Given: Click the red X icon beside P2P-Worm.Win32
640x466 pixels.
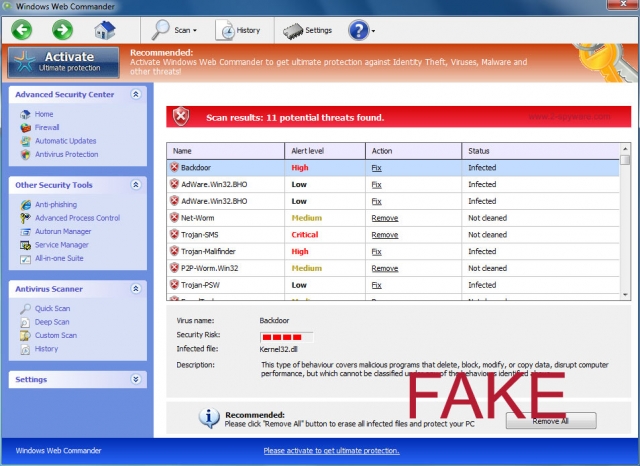Looking at the screenshot, I should click(x=174, y=268).
